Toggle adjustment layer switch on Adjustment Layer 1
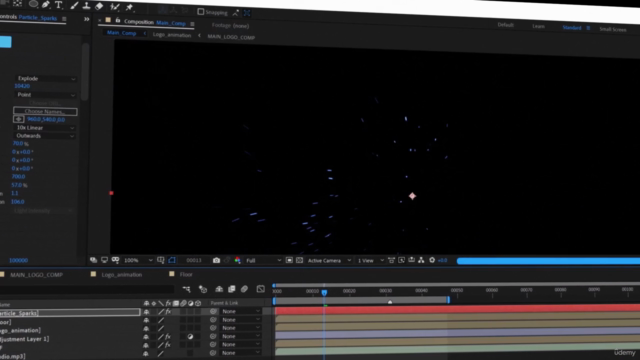The image size is (640, 360). pos(190,337)
